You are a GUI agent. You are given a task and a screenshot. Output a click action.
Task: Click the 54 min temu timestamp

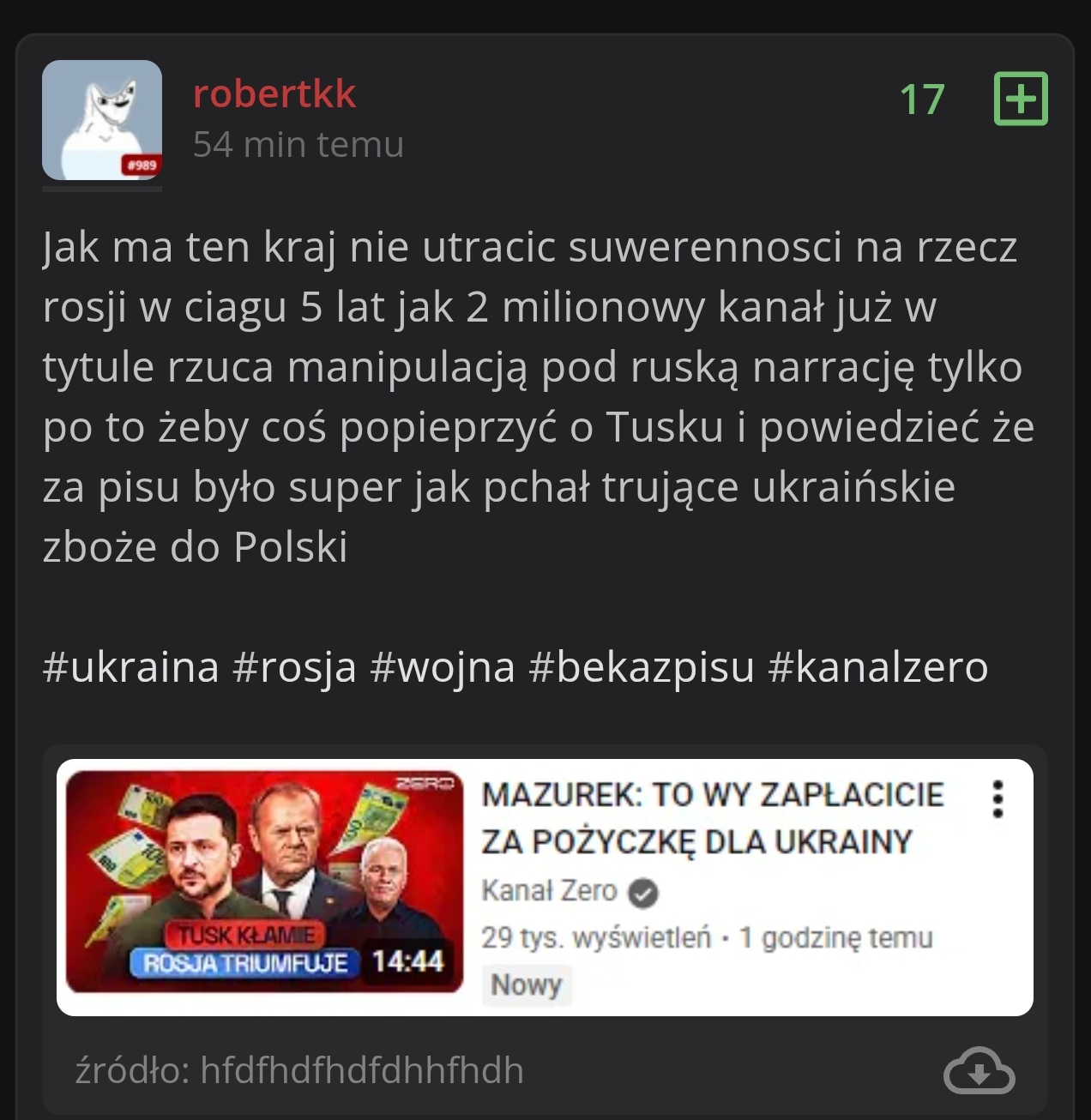(298, 144)
